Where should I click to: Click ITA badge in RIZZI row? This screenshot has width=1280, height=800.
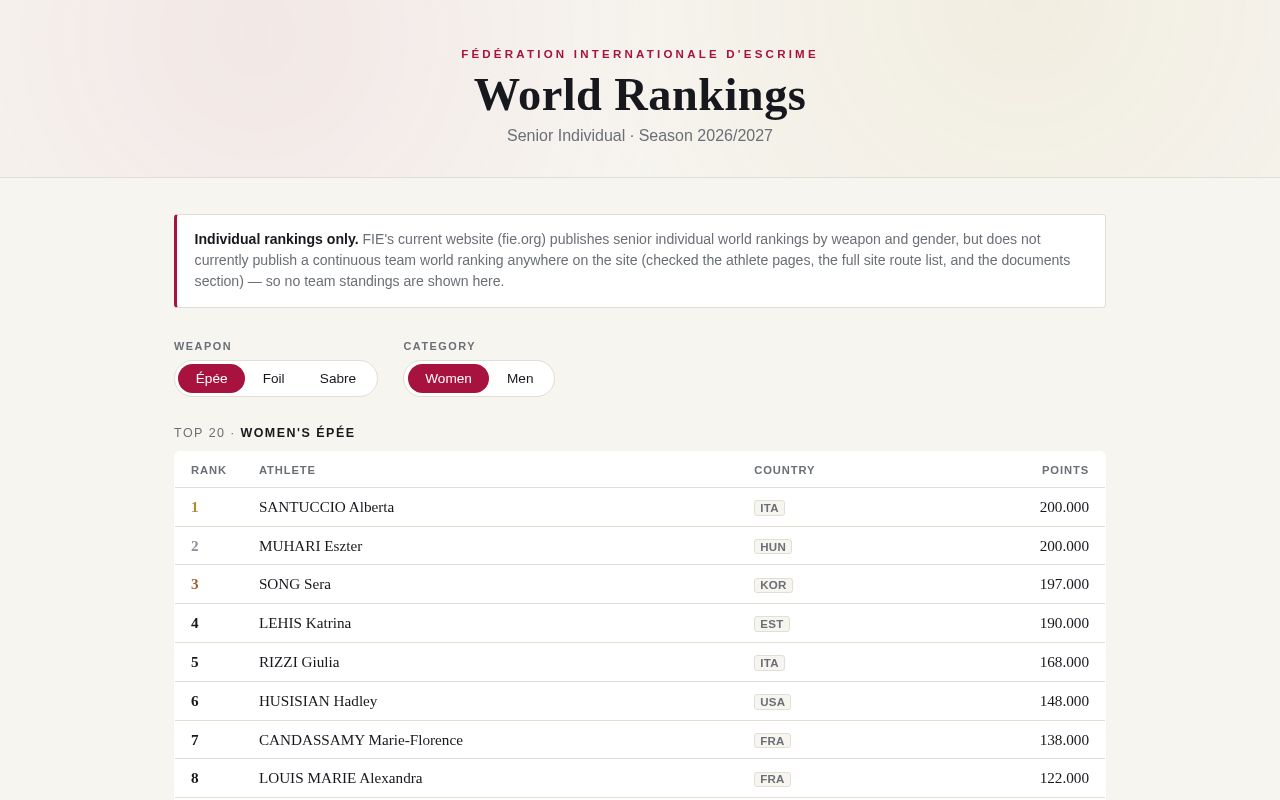(x=769, y=663)
